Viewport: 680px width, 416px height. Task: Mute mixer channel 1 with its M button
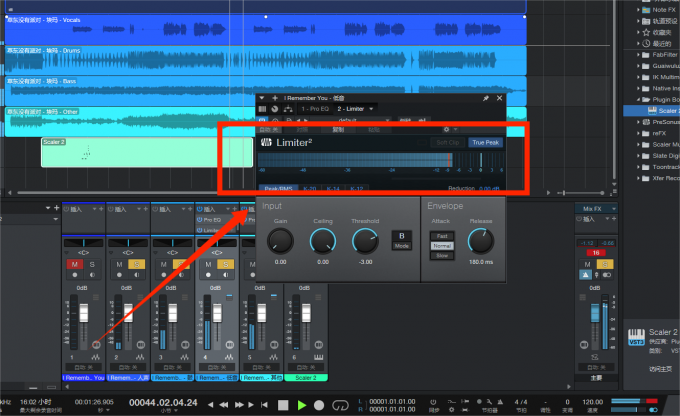75,264
